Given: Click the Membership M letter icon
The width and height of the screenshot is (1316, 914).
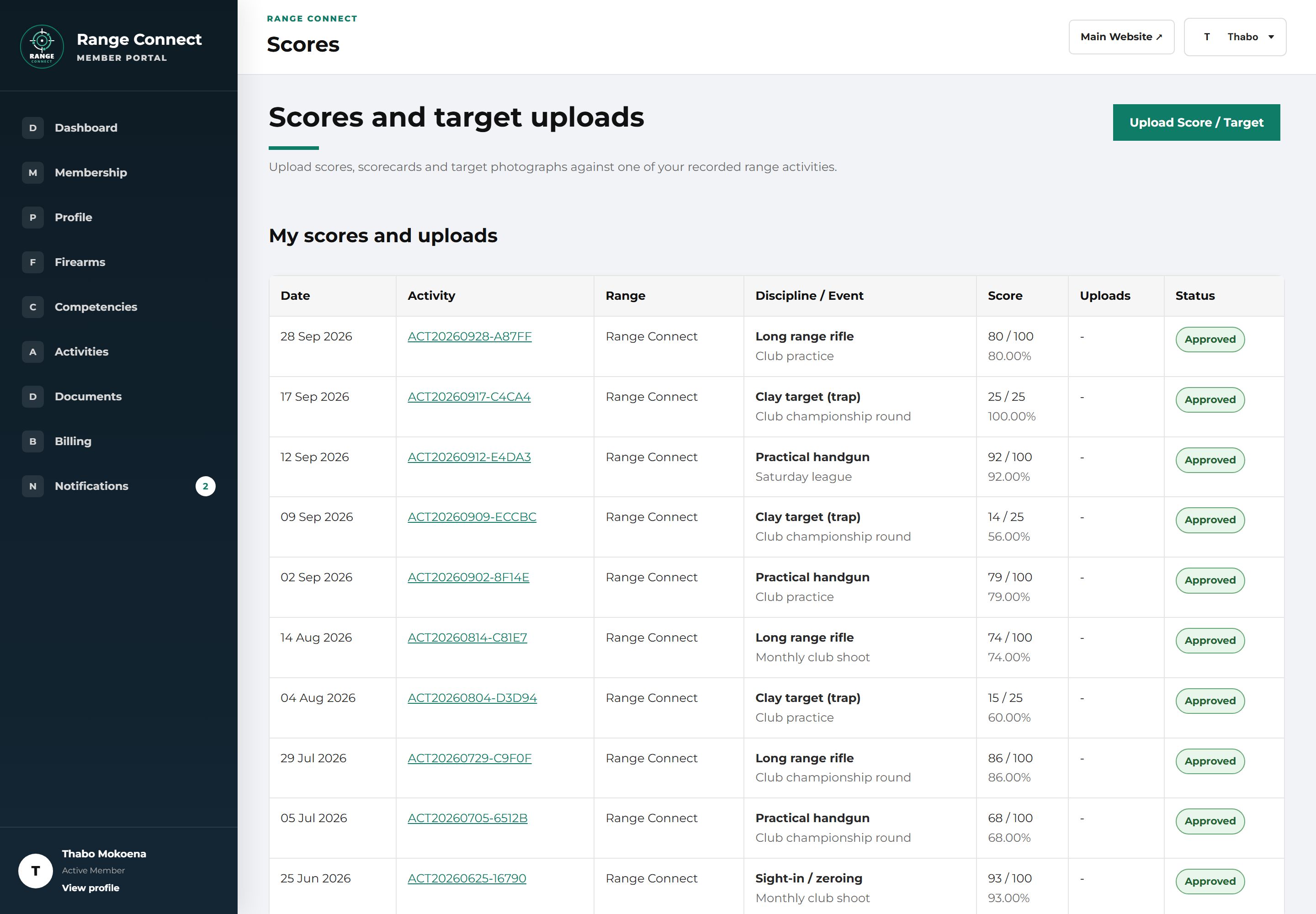Looking at the screenshot, I should click(32, 172).
